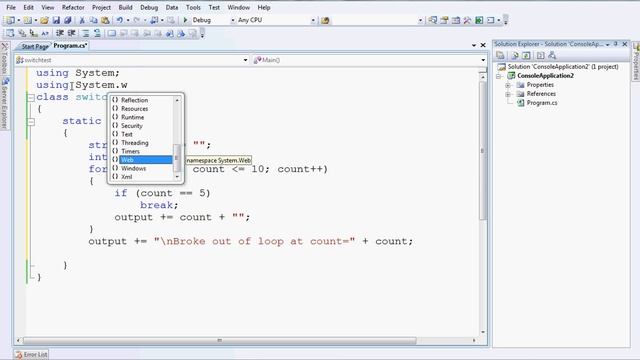Click the Increase Indent icon

tap(71, 33)
